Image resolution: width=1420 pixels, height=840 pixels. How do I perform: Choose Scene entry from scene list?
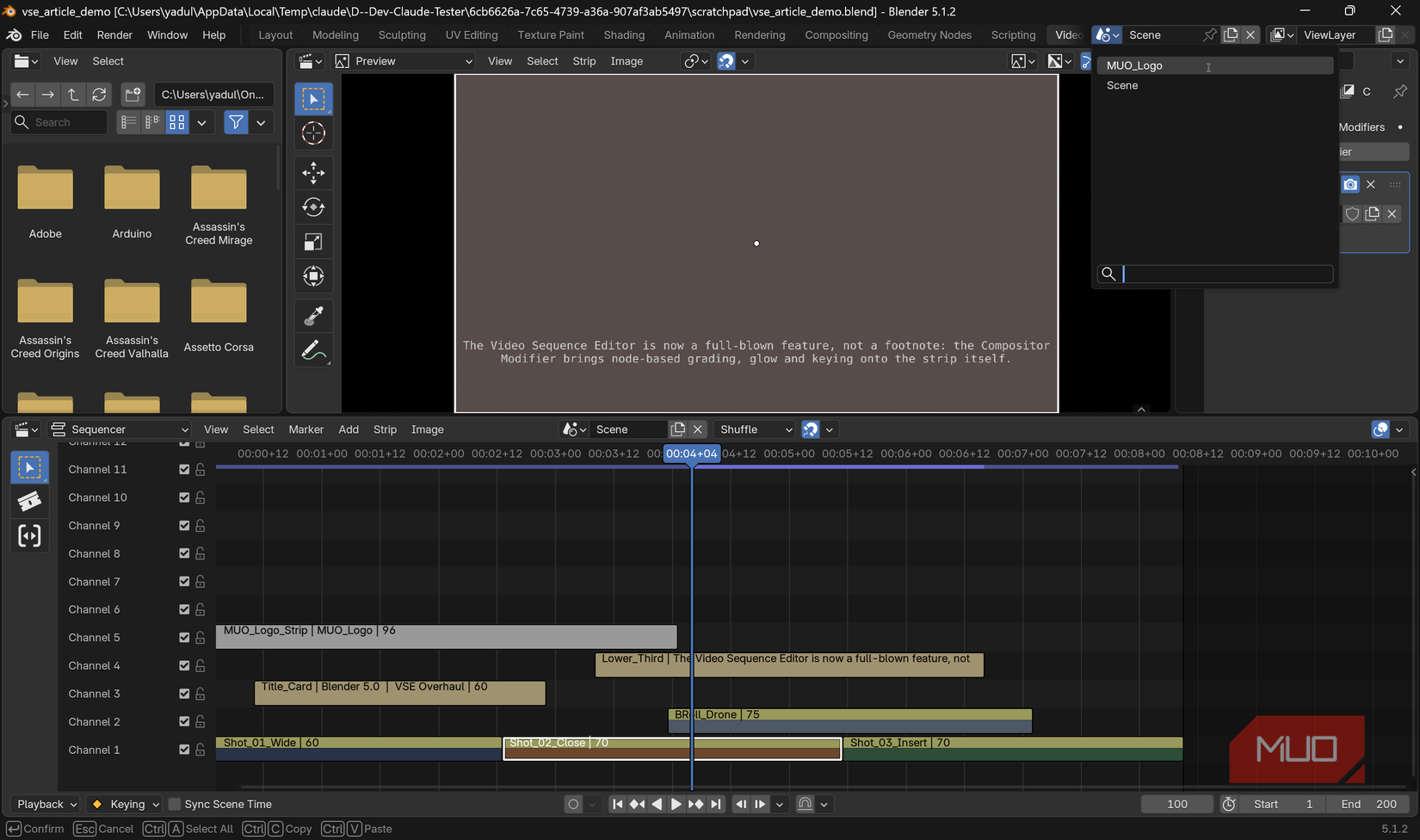(x=1214, y=85)
